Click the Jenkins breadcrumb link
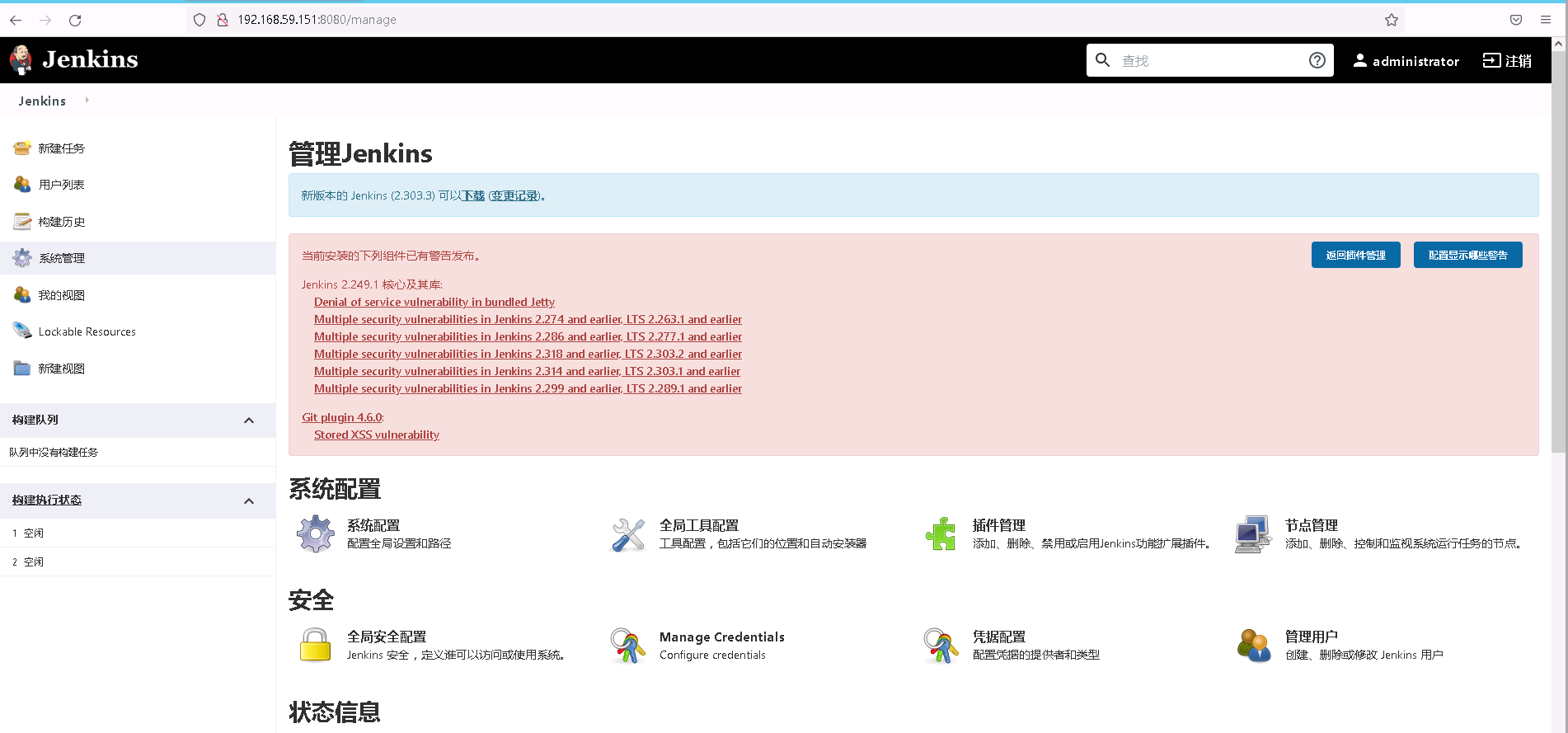This screenshot has width=1568, height=733. pos(42,101)
